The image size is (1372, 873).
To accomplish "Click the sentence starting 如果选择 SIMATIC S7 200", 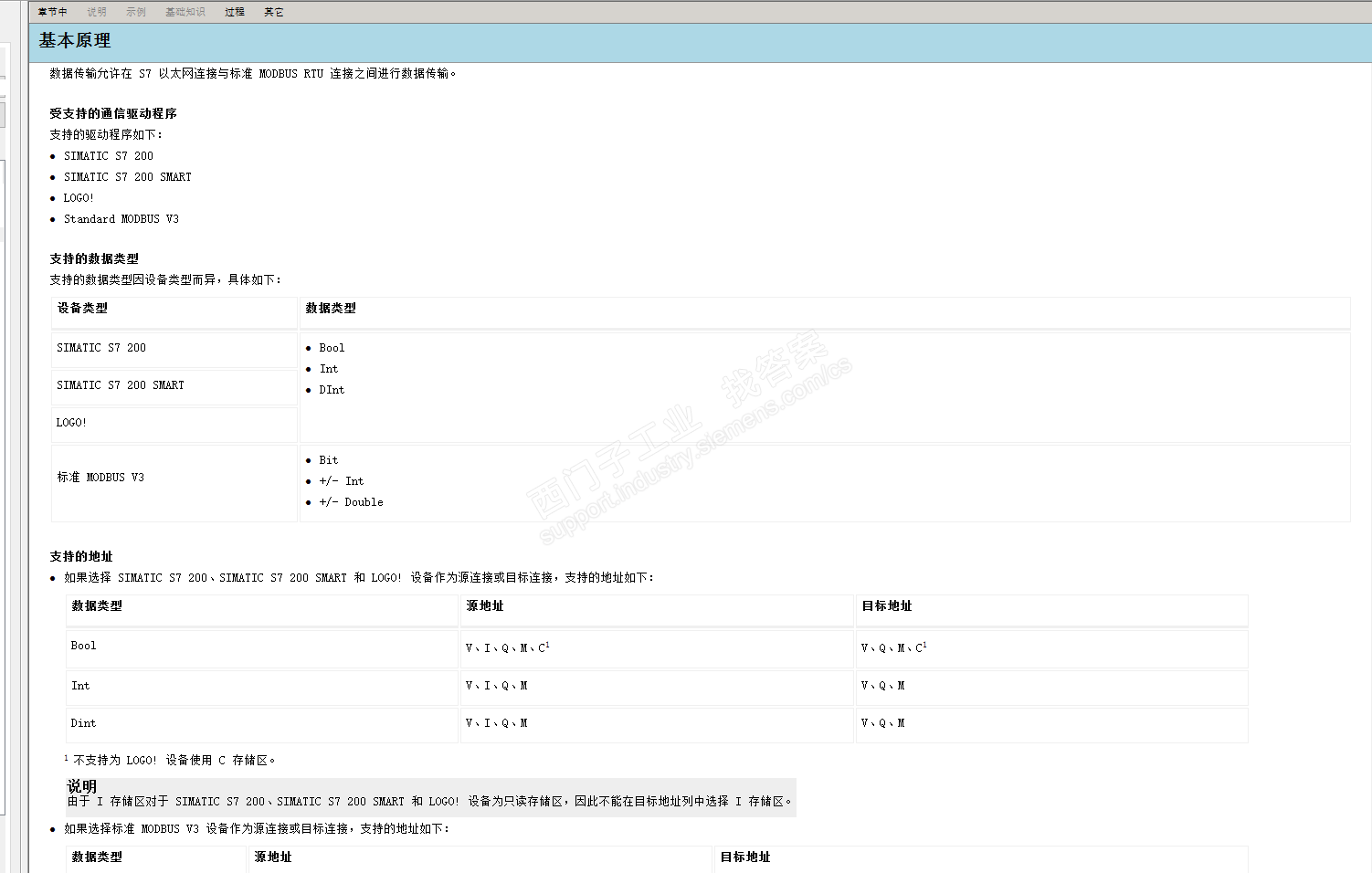I will (359, 578).
